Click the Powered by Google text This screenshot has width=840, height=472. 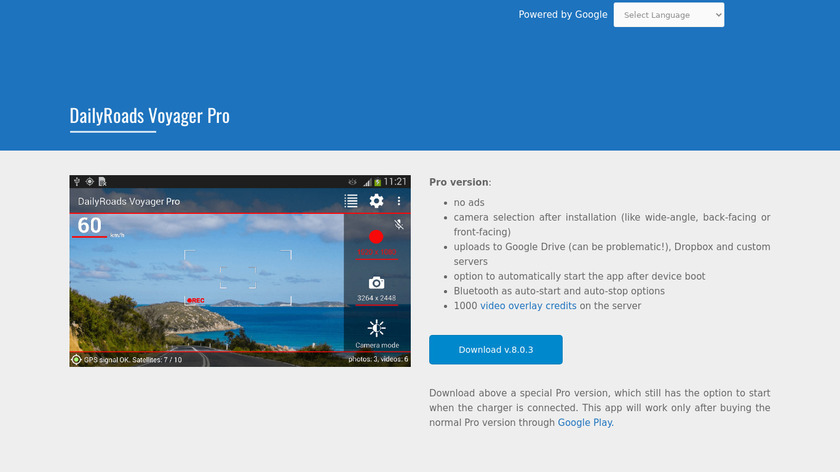coord(562,14)
